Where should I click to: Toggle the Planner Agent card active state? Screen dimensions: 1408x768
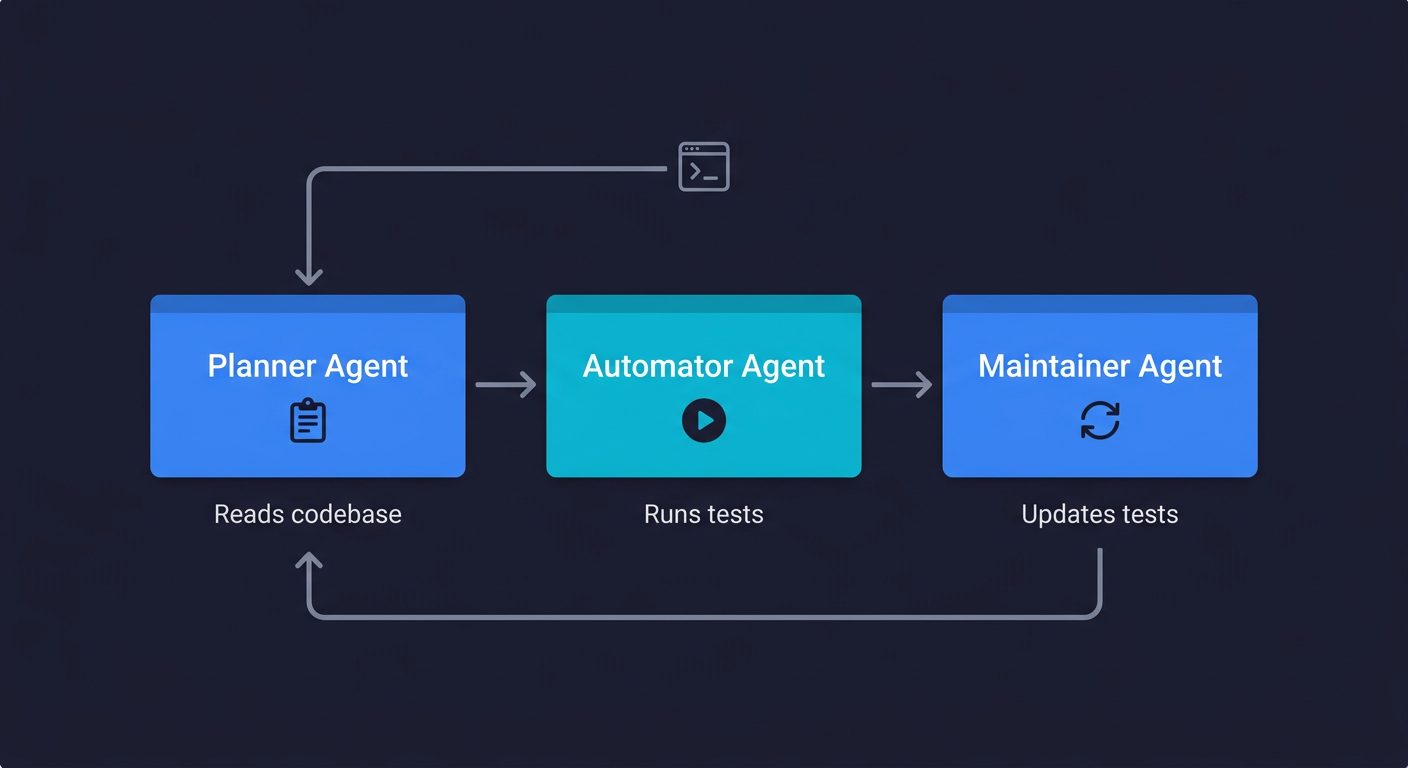click(x=308, y=386)
